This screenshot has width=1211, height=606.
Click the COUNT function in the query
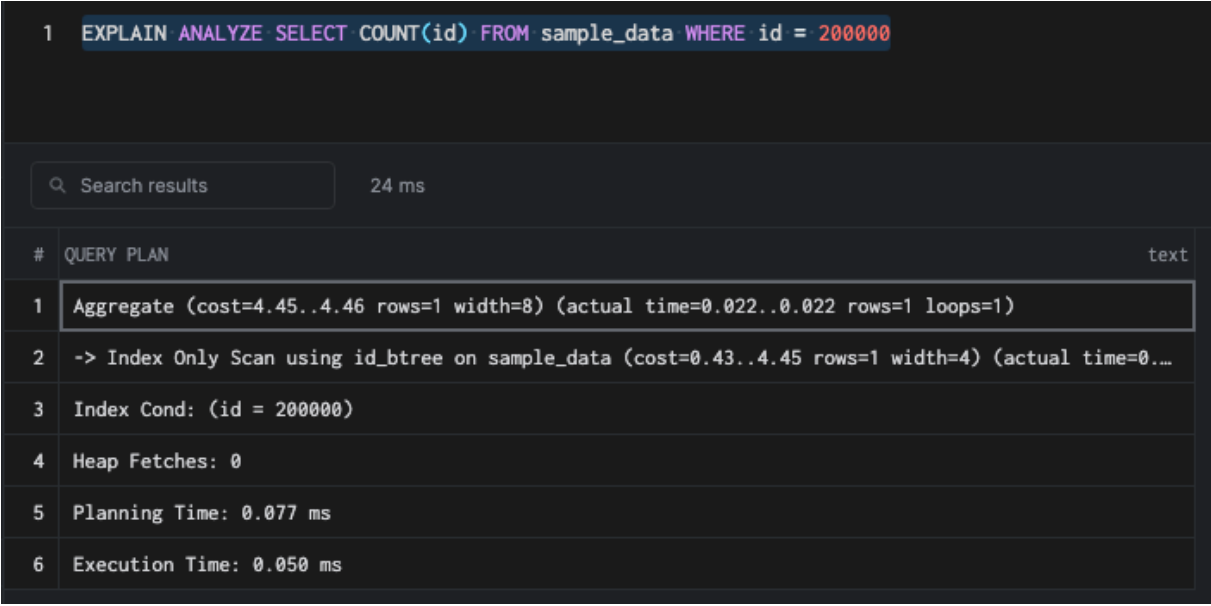click(388, 33)
